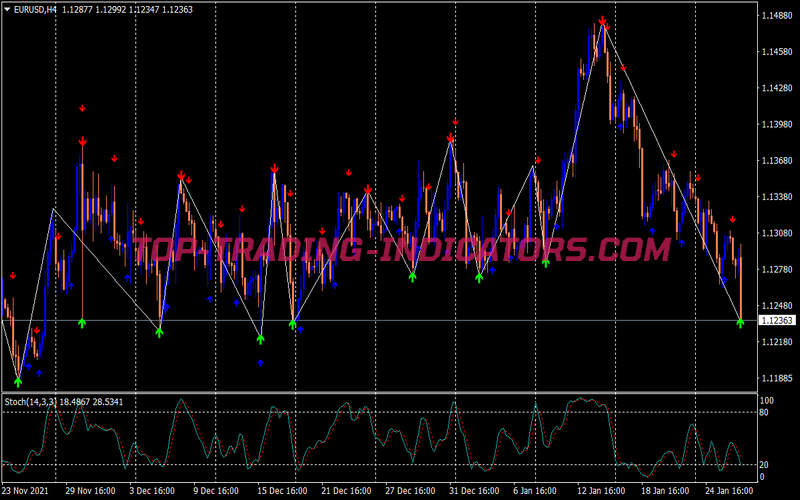Screen dimensions: 800x500
Task: Click the current price label 1.12363
Action: point(778,320)
